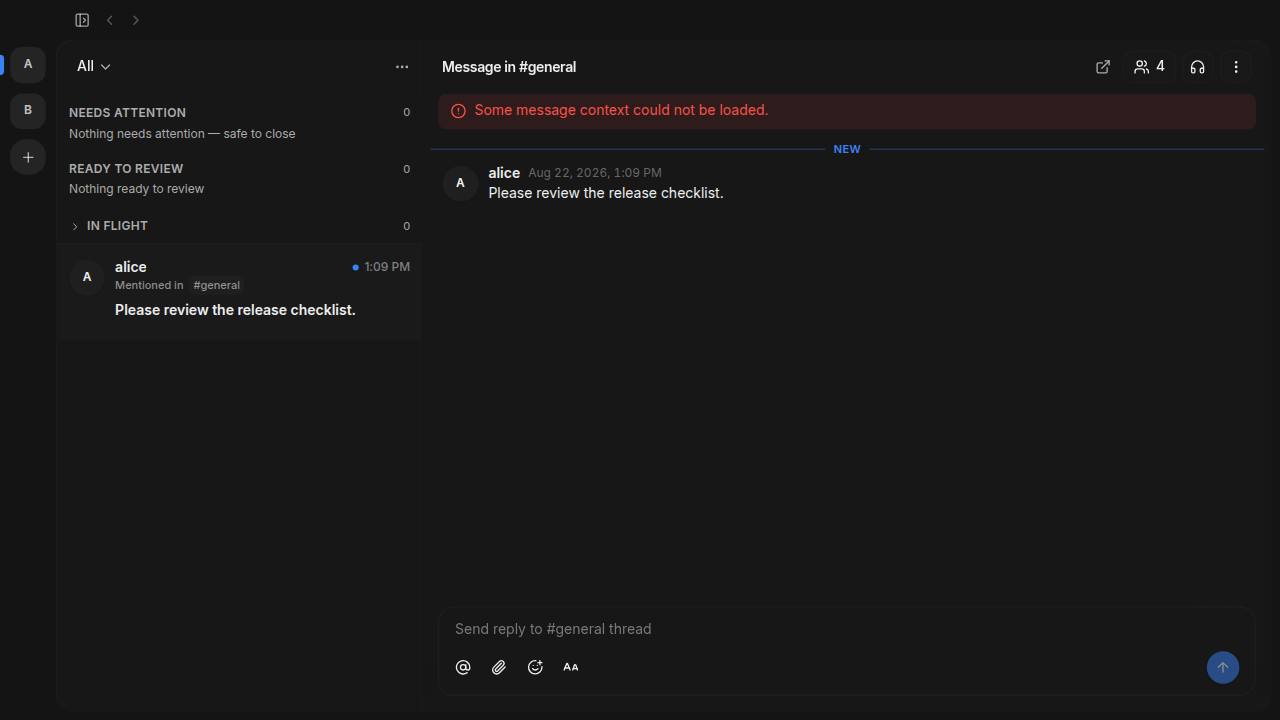The height and width of the screenshot is (720, 1280).
Task: Switch to workspace A
Action: pyautogui.click(x=28, y=65)
